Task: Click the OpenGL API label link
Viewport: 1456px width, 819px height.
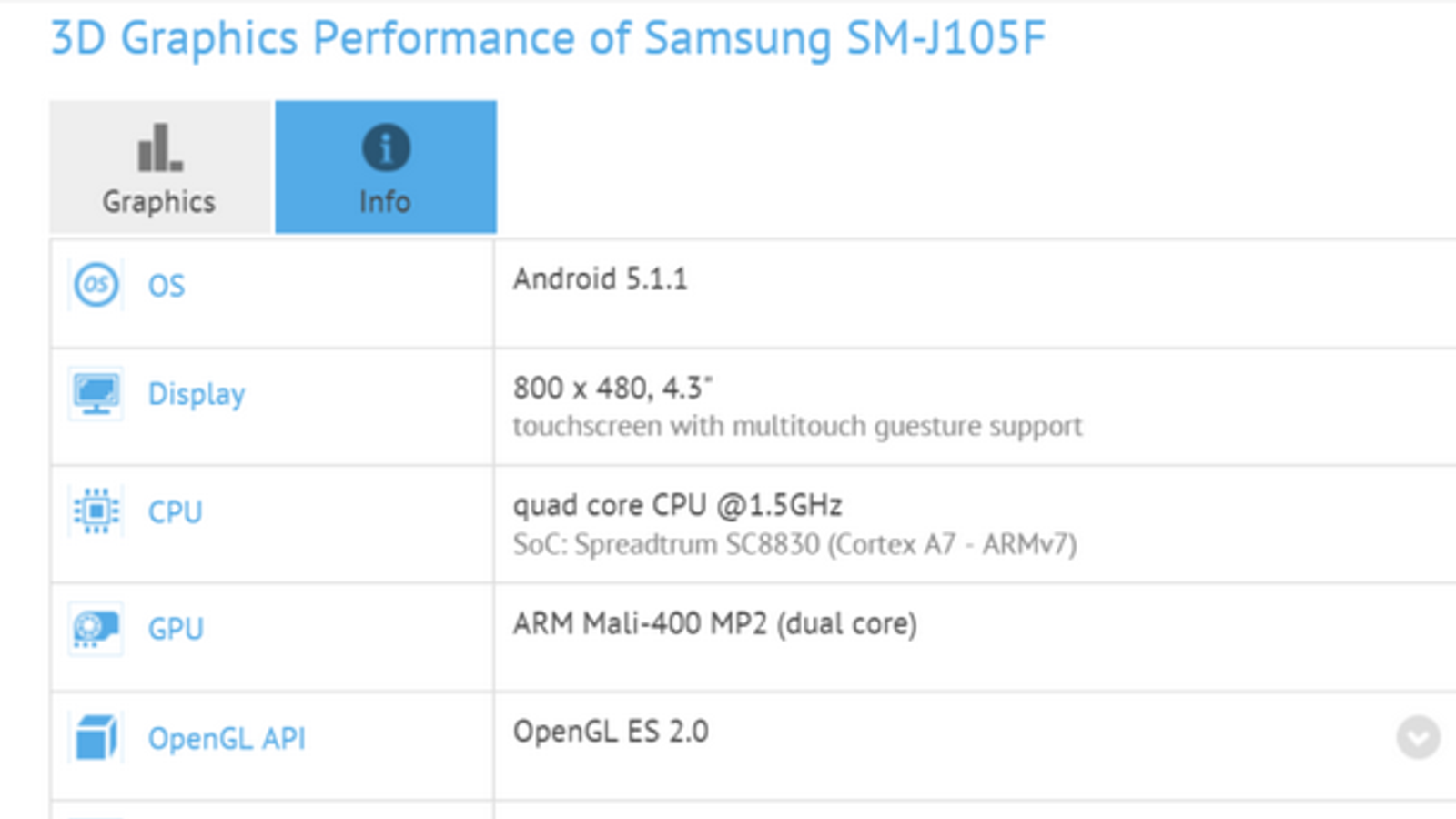Action: 227,738
